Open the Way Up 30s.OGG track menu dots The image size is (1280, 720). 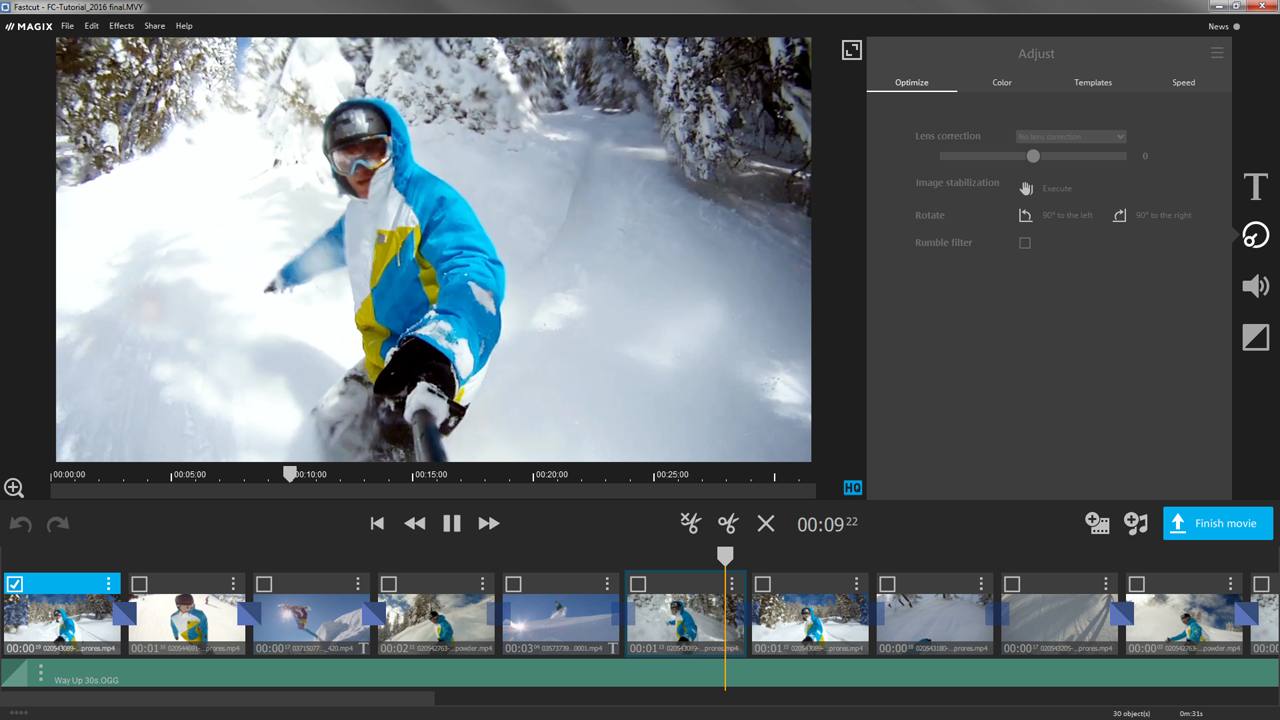tap(41, 673)
